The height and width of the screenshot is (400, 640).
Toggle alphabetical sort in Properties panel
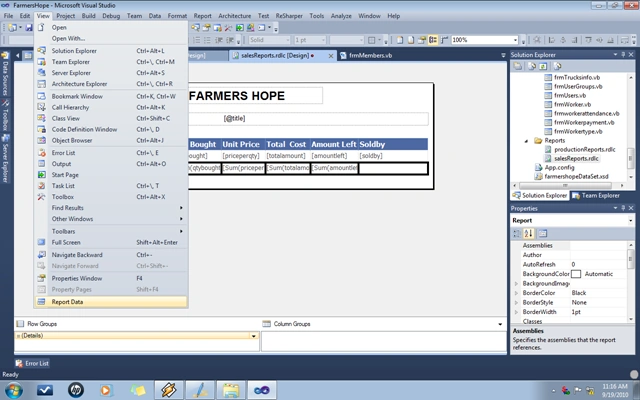pyautogui.click(x=529, y=233)
